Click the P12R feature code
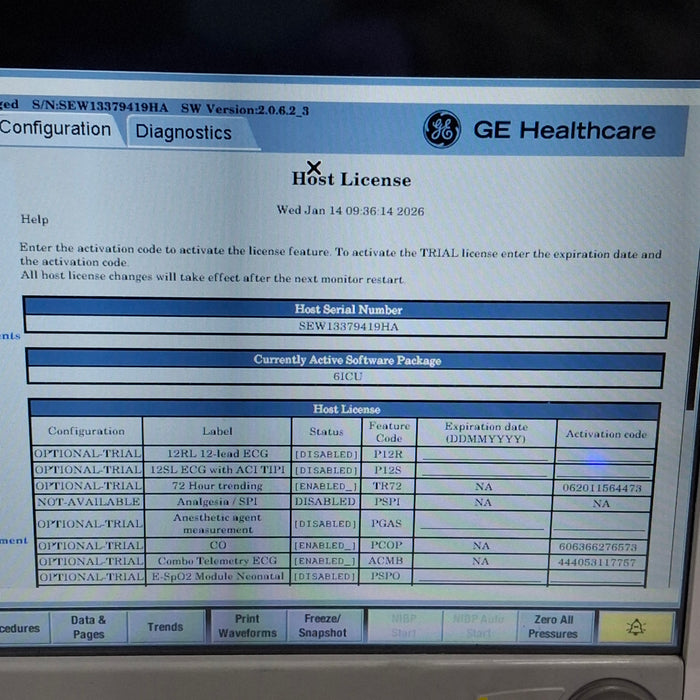 pos(388,454)
